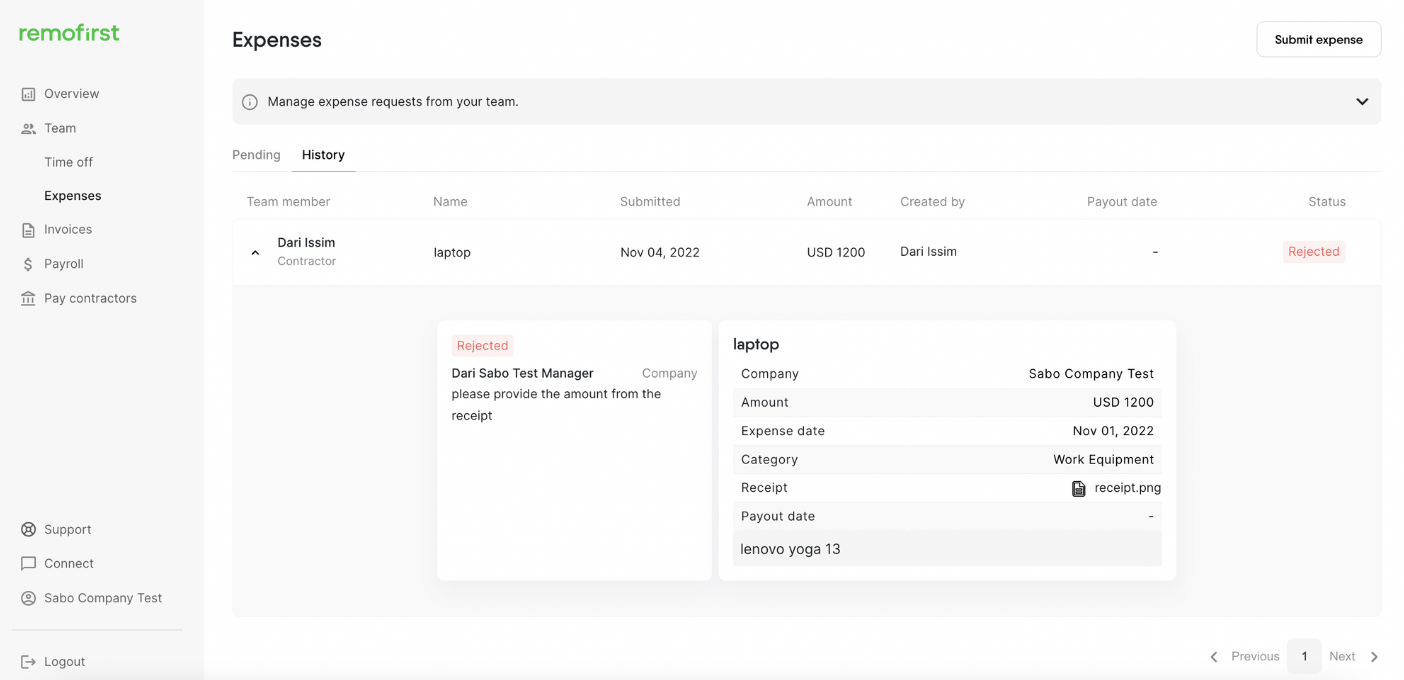Collapse the Dari Issim expense row

click(x=255, y=253)
